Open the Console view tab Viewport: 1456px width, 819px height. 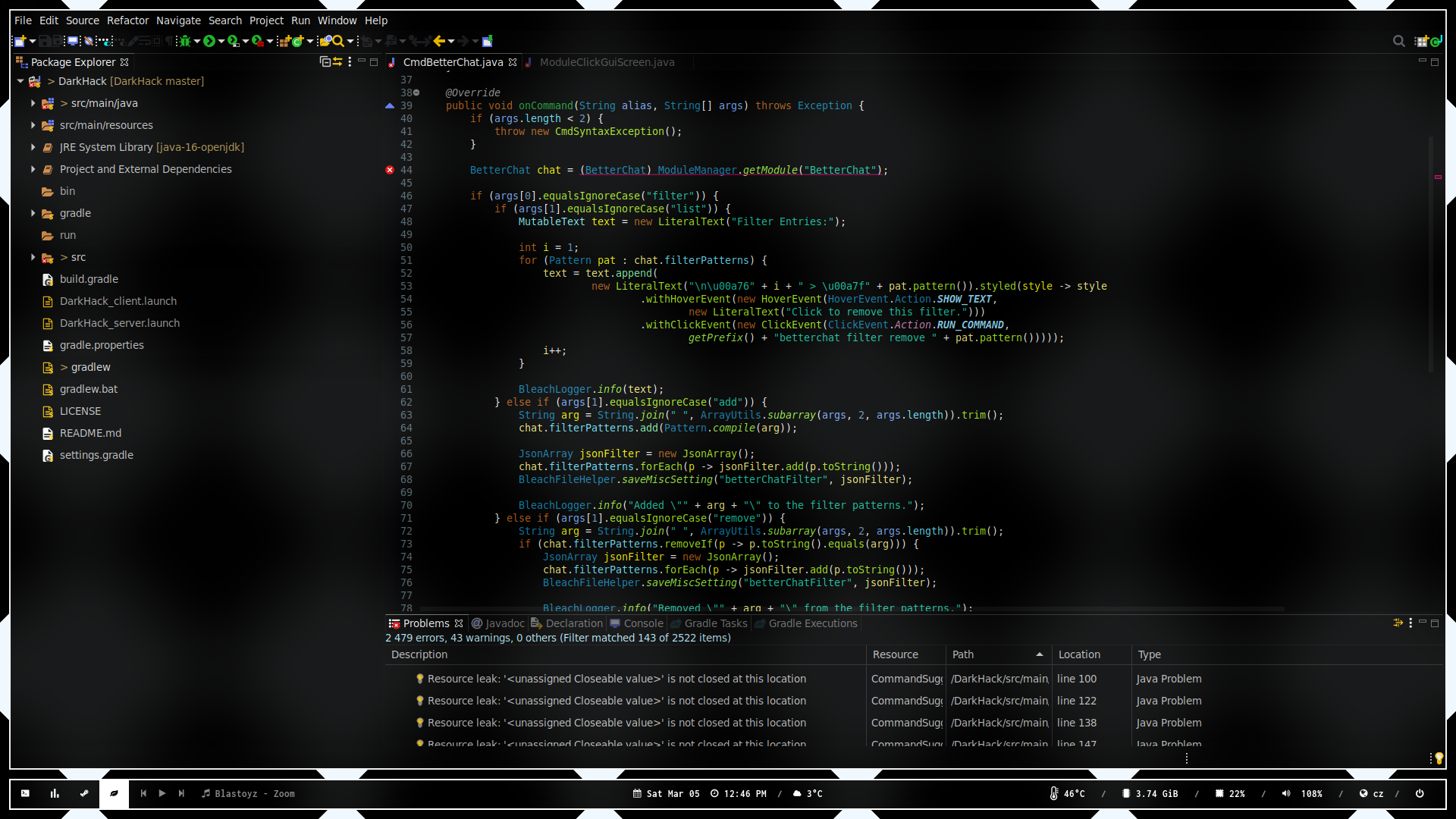coord(642,623)
